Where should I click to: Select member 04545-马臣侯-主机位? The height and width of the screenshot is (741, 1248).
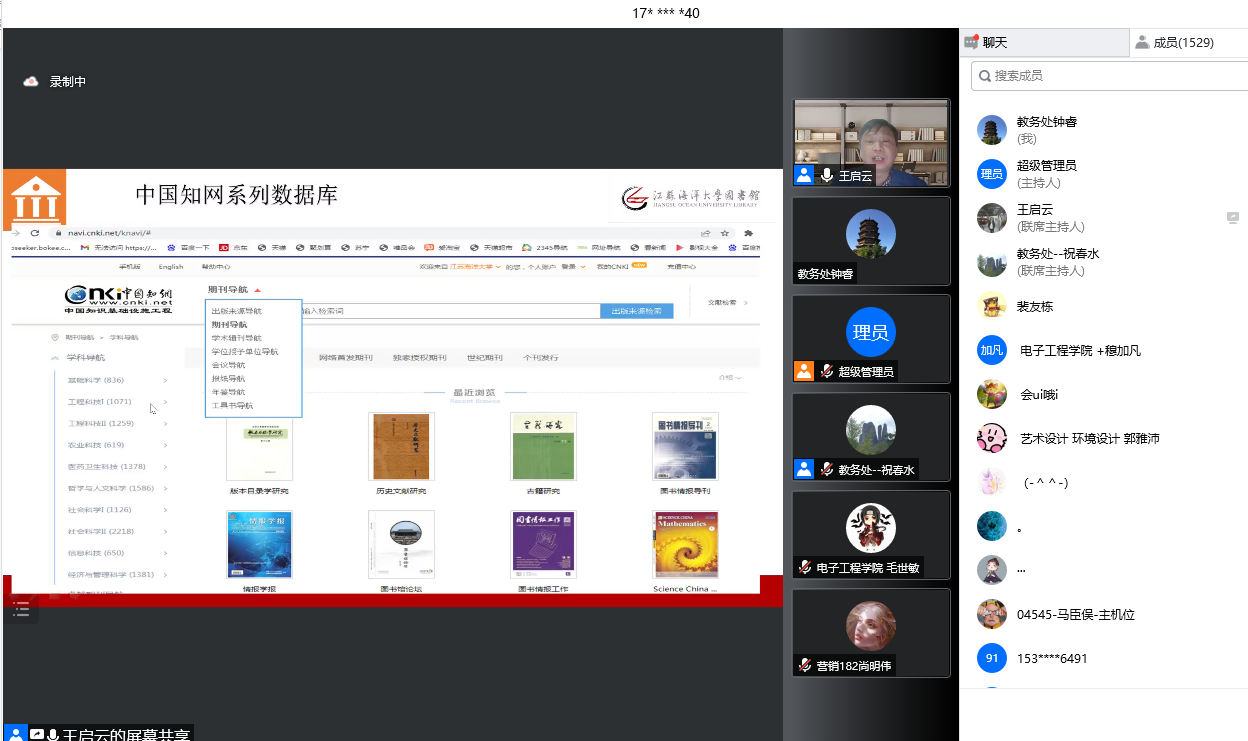[x=1075, y=614]
